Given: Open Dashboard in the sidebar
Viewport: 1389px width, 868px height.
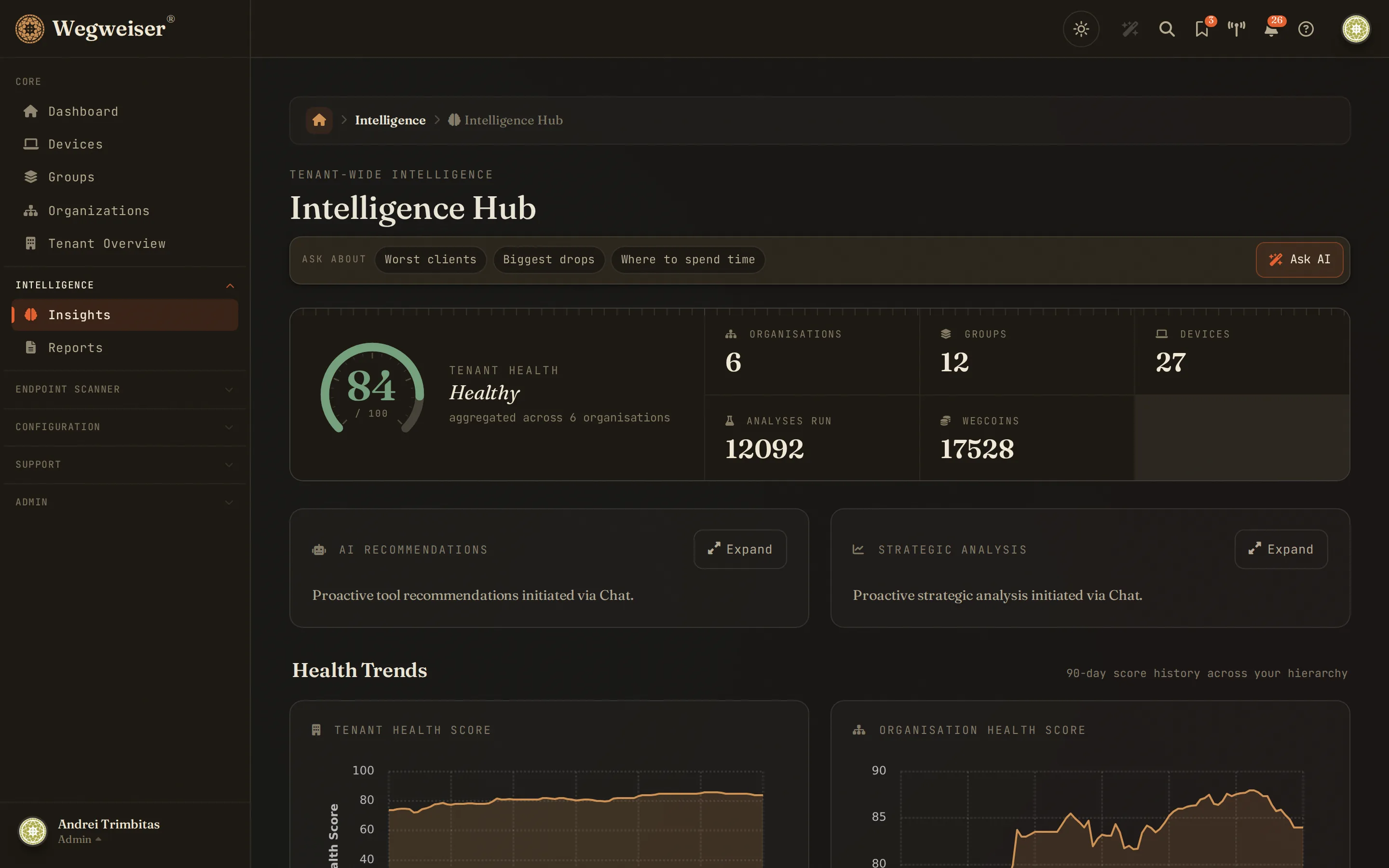Looking at the screenshot, I should coord(125,111).
